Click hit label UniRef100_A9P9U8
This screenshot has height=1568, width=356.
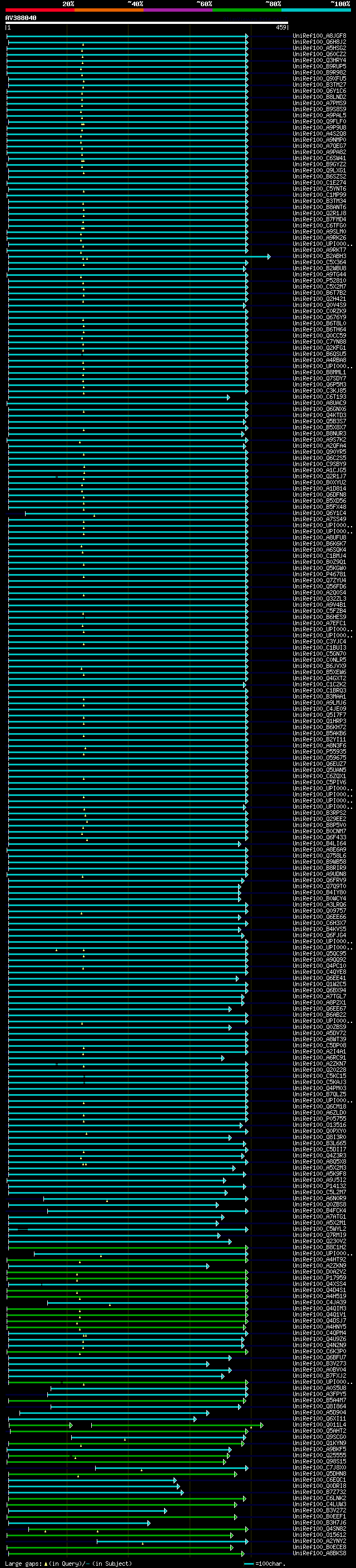[x=319, y=127]
